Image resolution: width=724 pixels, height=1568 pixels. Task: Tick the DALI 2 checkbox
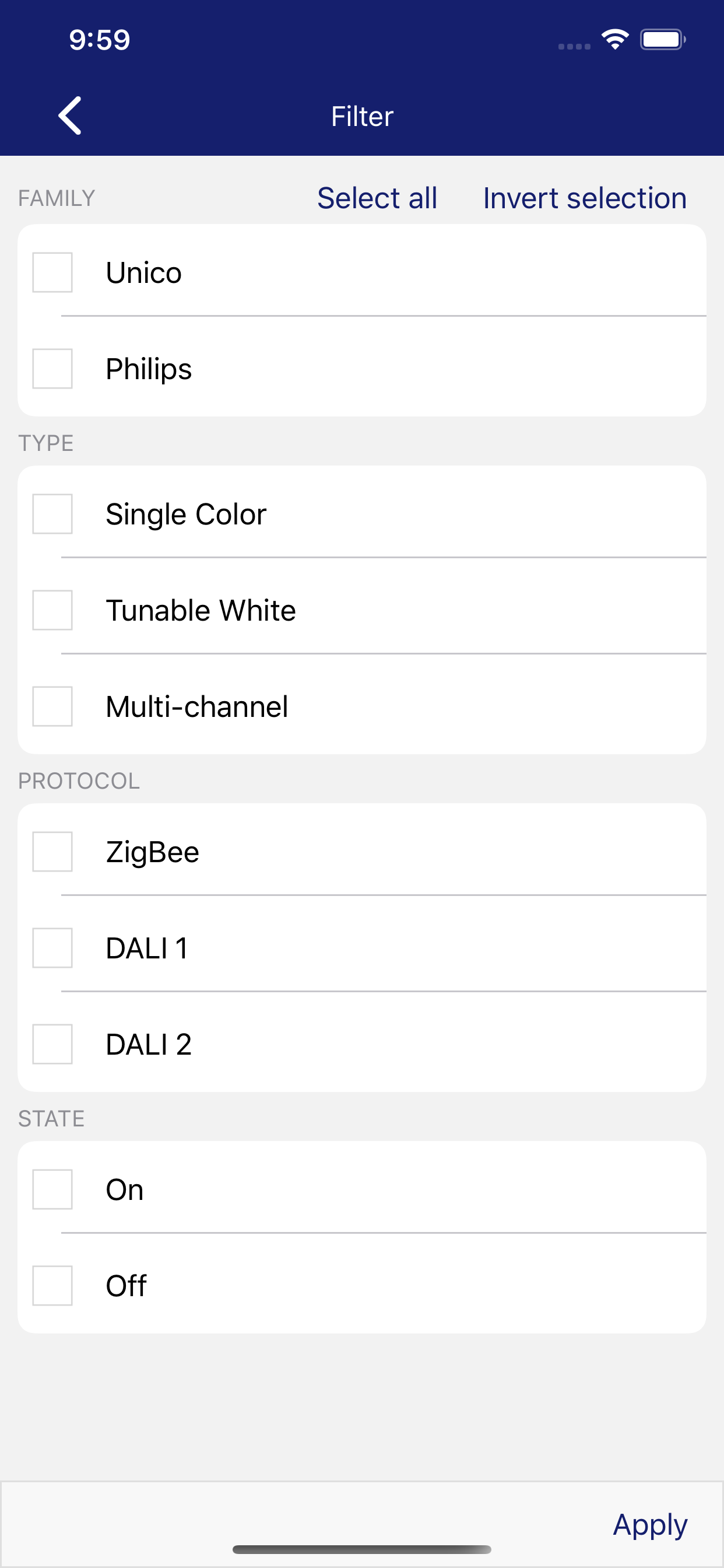[52, 1045]
